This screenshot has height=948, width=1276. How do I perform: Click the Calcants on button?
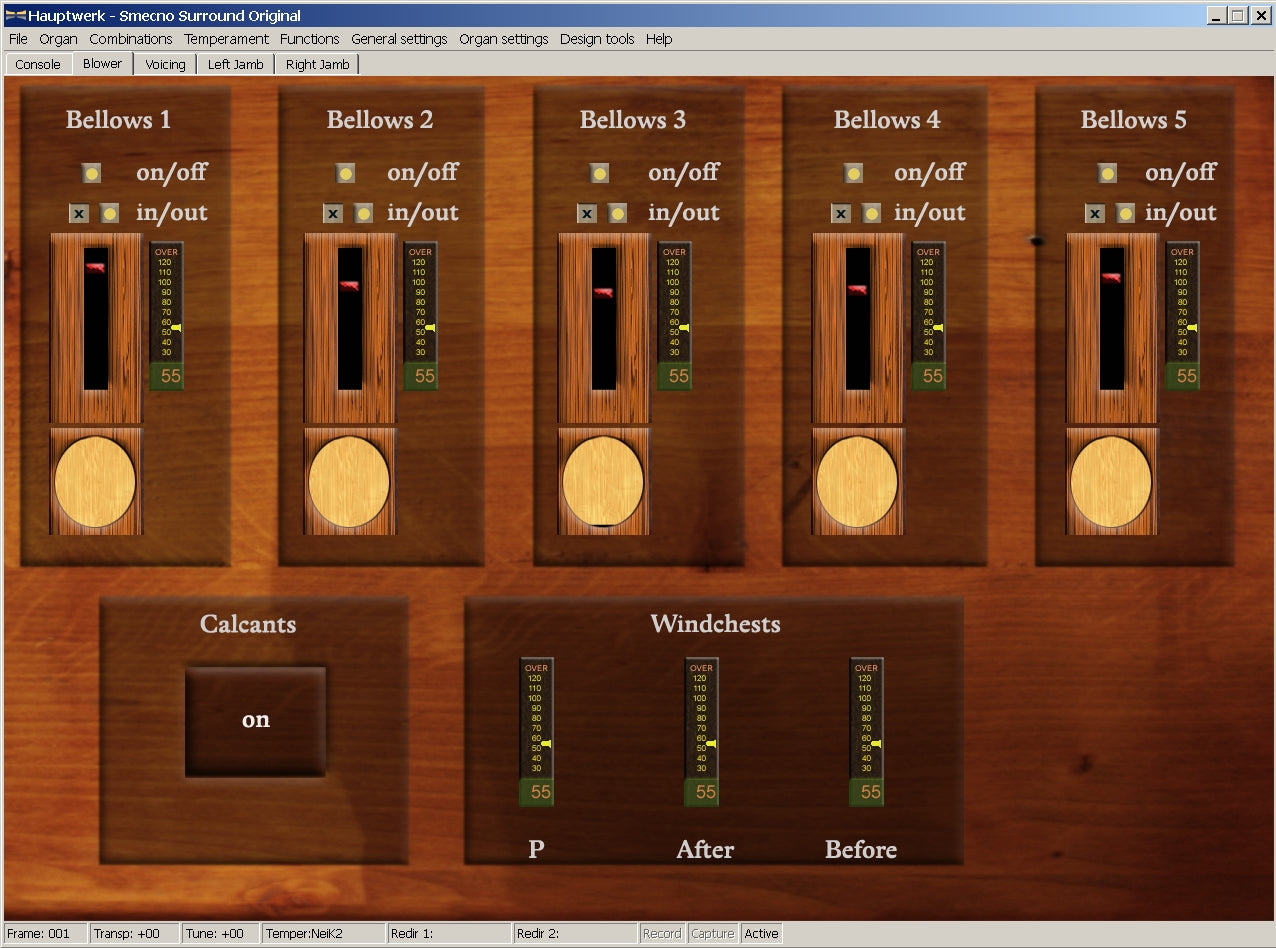pyautogui.click(x=255, y=721)
